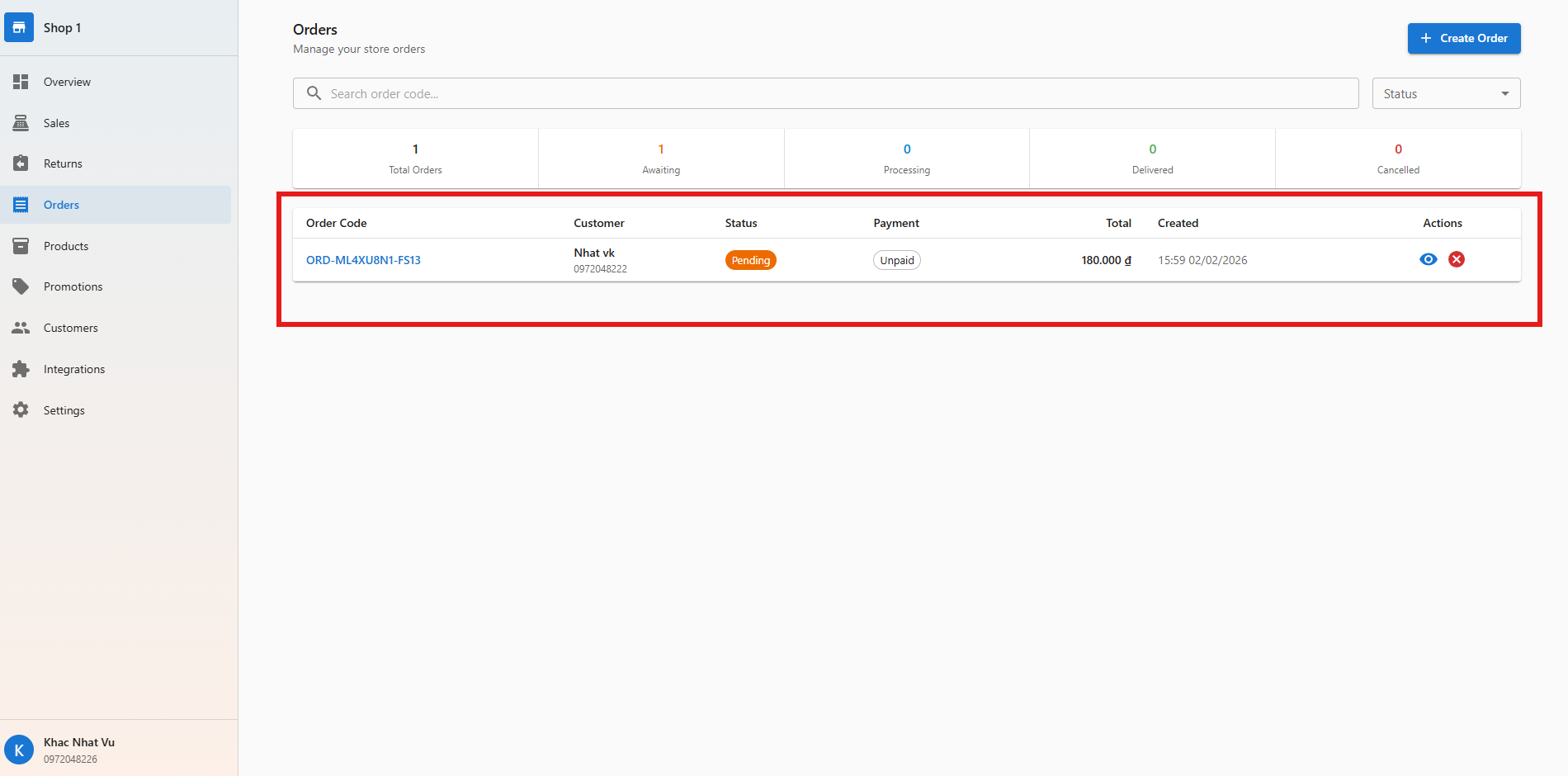Filter by Total Orders card
1568x776 pixels.
point(415,159)
